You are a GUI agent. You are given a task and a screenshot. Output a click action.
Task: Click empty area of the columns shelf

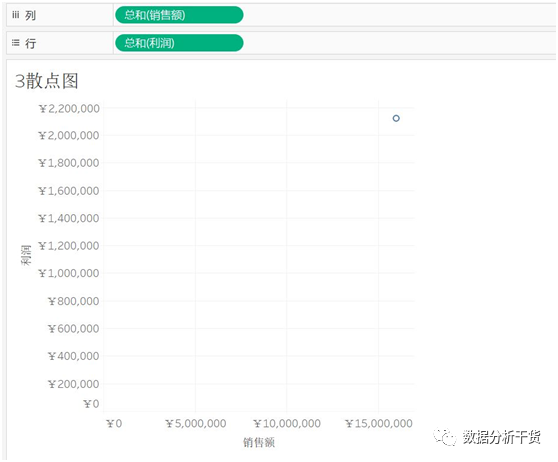click(399, 15)
